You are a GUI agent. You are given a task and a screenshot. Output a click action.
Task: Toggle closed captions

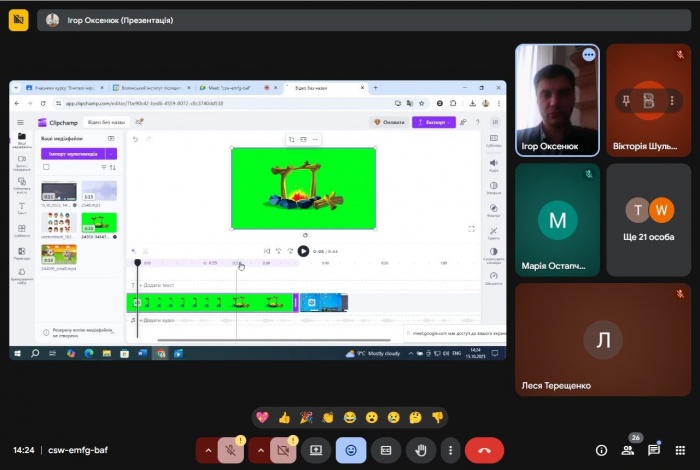pos(385,450)
